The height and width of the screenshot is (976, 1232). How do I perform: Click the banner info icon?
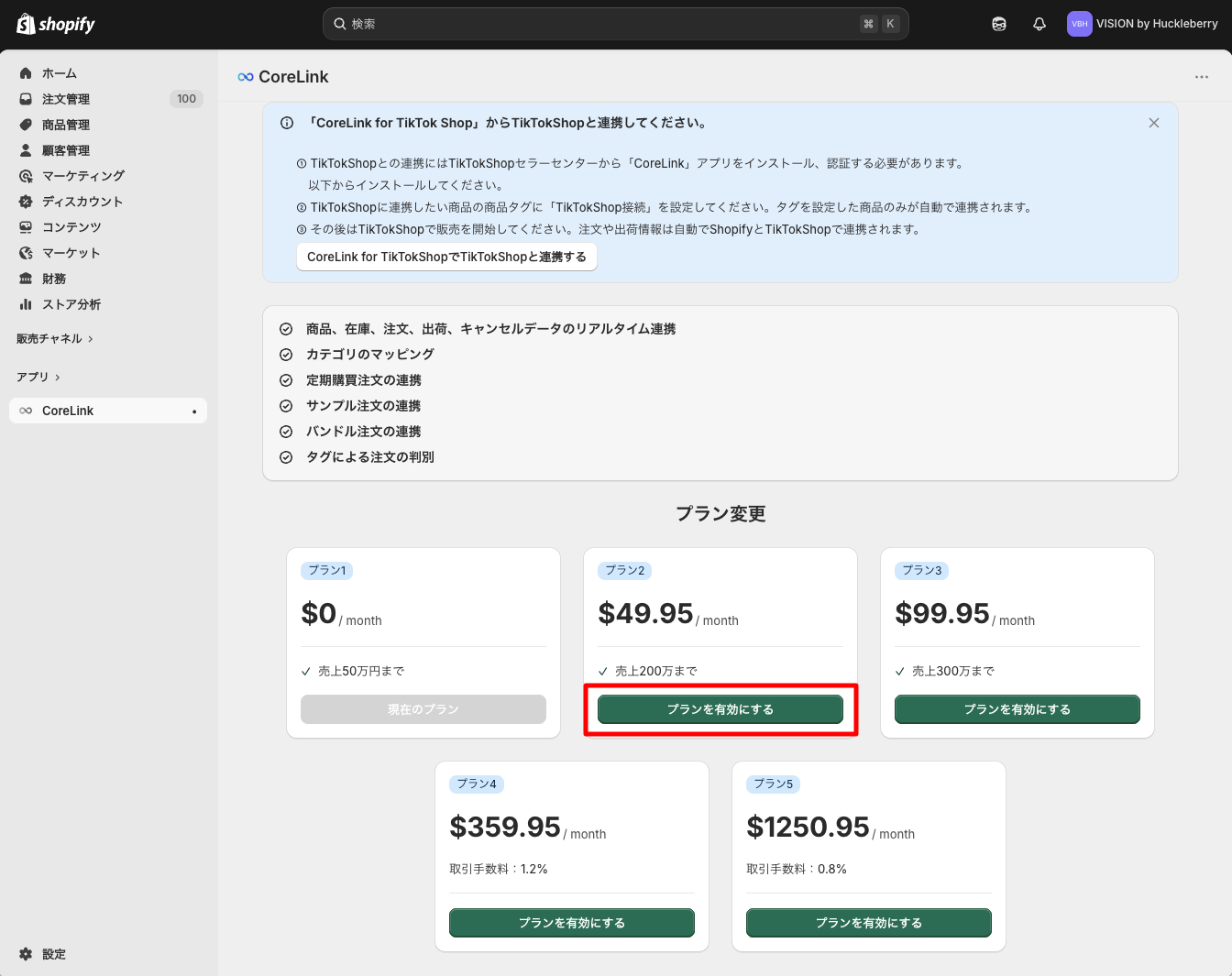pyautogui.click(x=287, y=123)
